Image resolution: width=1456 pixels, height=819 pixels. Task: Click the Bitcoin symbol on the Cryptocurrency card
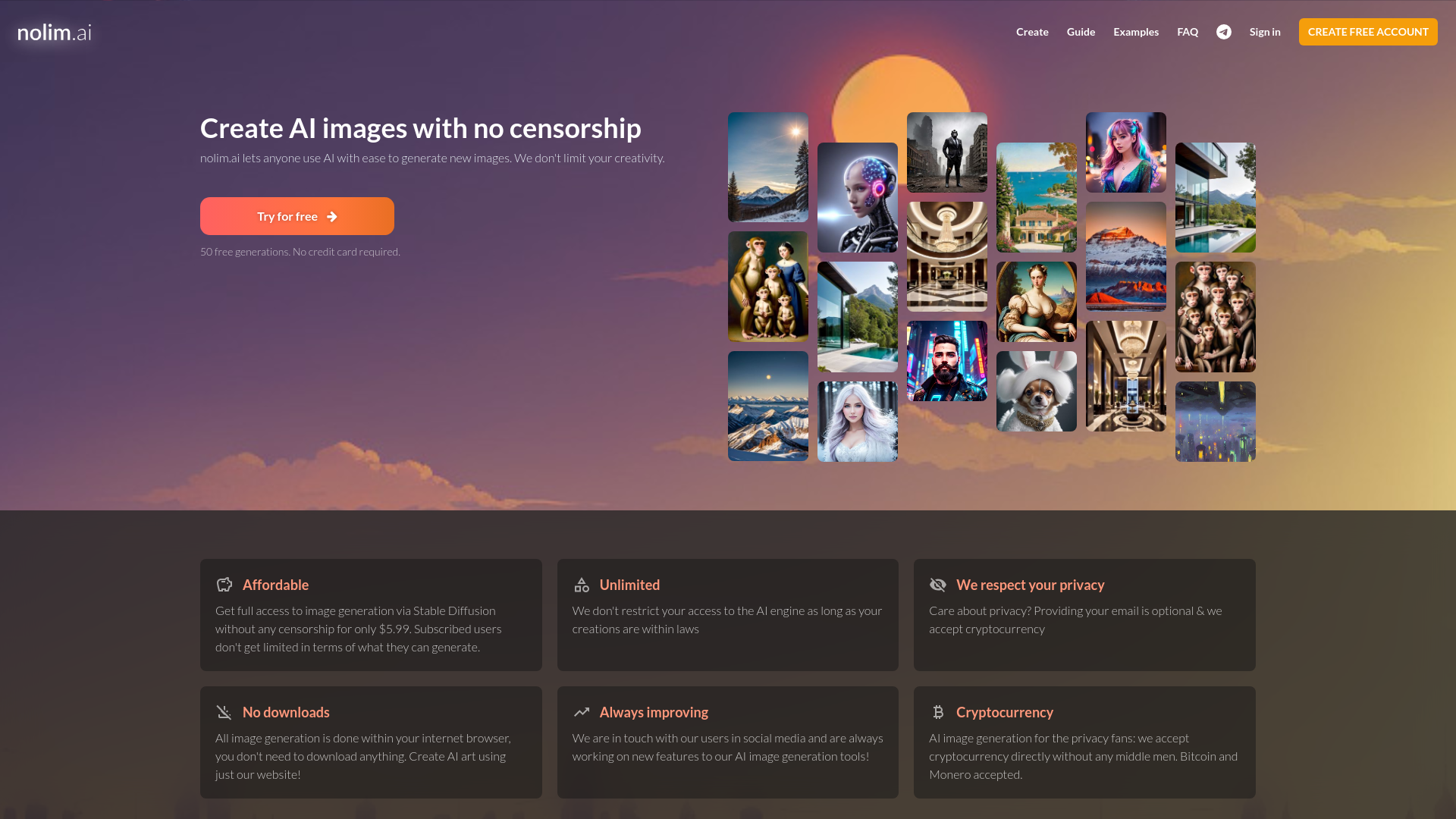pyautogui.click(x=939, y=712)
